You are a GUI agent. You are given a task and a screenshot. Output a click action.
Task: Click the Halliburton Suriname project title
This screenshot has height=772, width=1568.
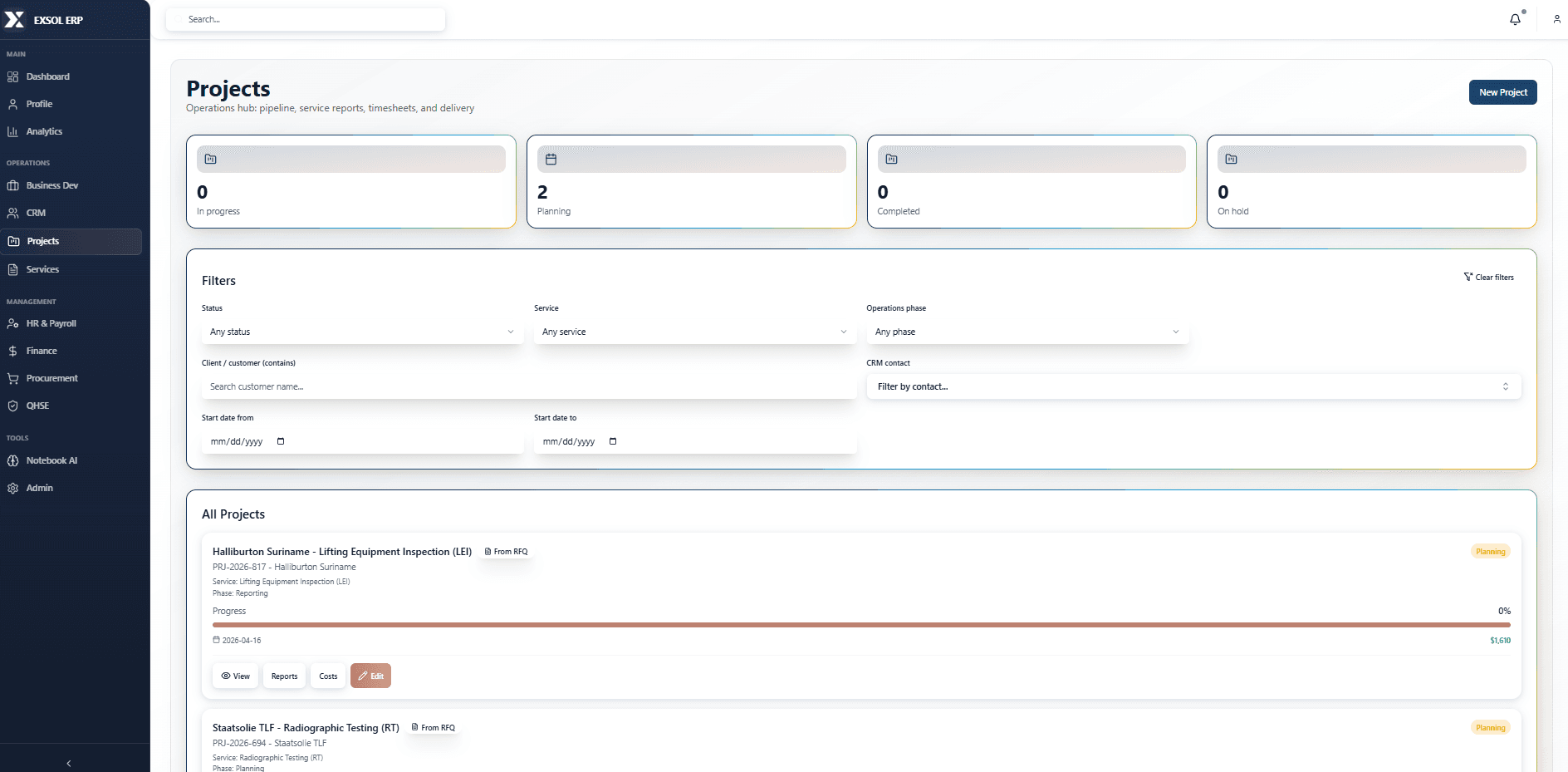pos(342,552)
